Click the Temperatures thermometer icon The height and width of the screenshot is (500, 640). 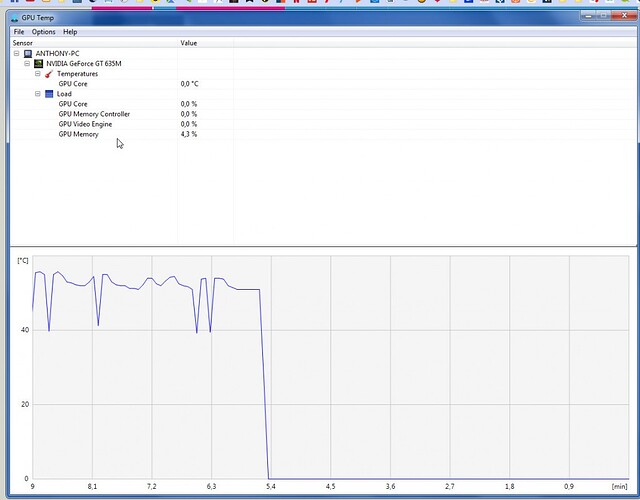pyautogui.click(x=49, y=74)
